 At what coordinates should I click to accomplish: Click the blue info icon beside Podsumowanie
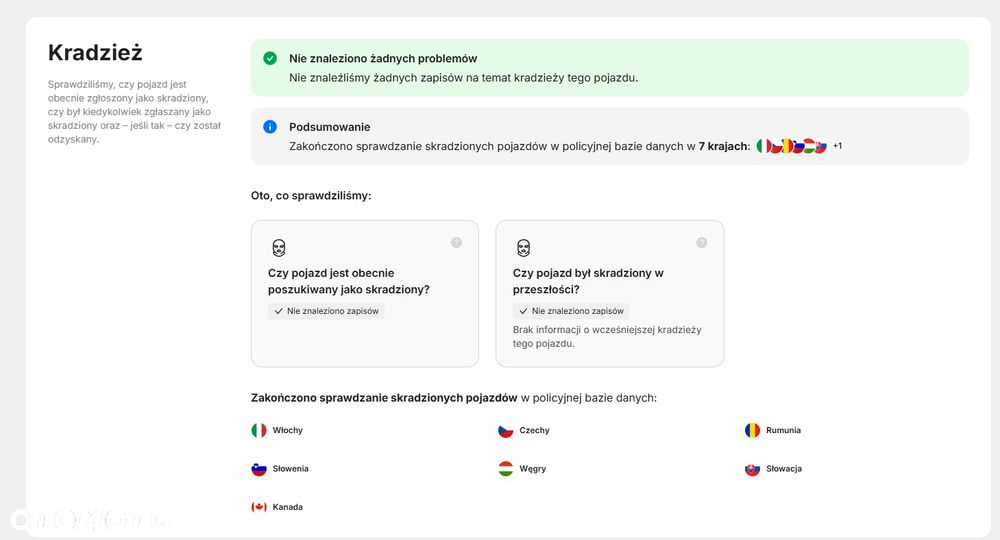point(270,127)
